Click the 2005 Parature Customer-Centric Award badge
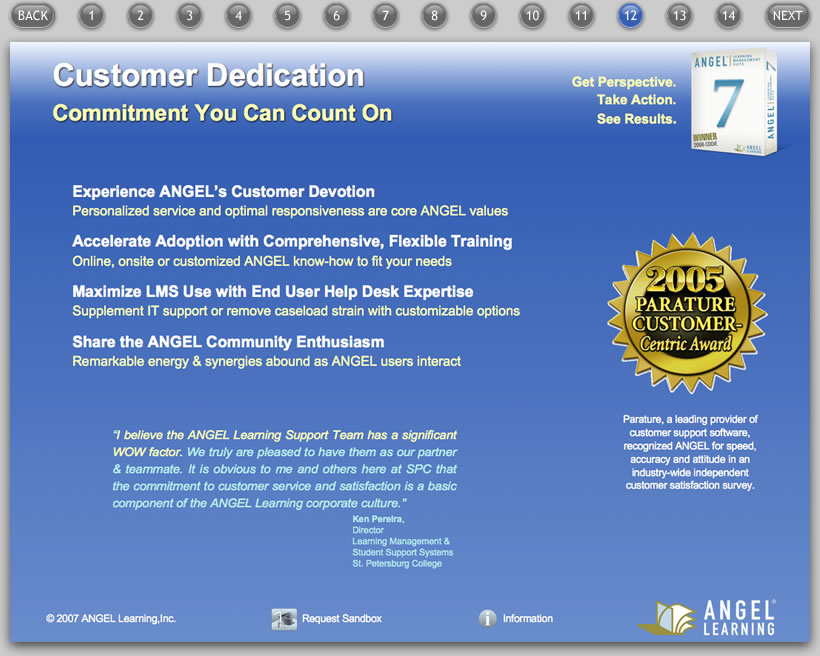Screen dimensions: 820x656 (687, 313)
